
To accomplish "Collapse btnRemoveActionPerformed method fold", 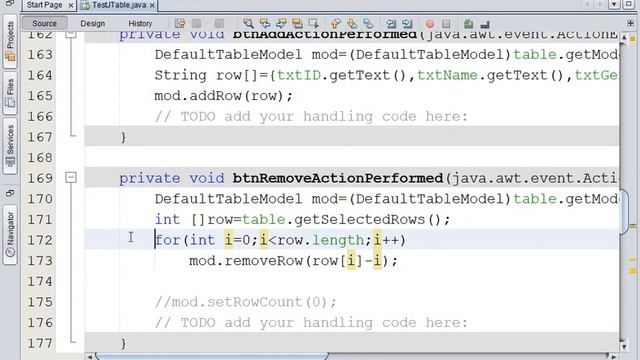I will point(71,178).
